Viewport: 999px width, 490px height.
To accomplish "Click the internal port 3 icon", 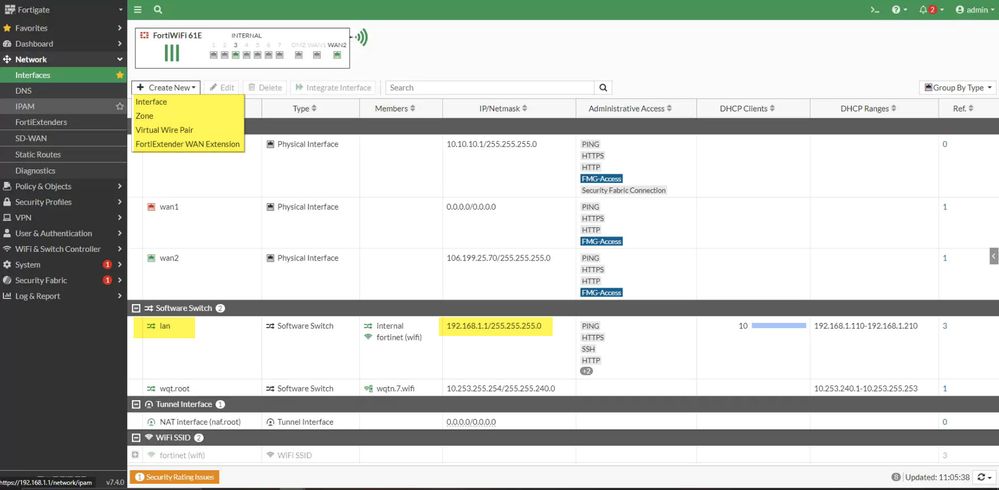I will 236,55.
